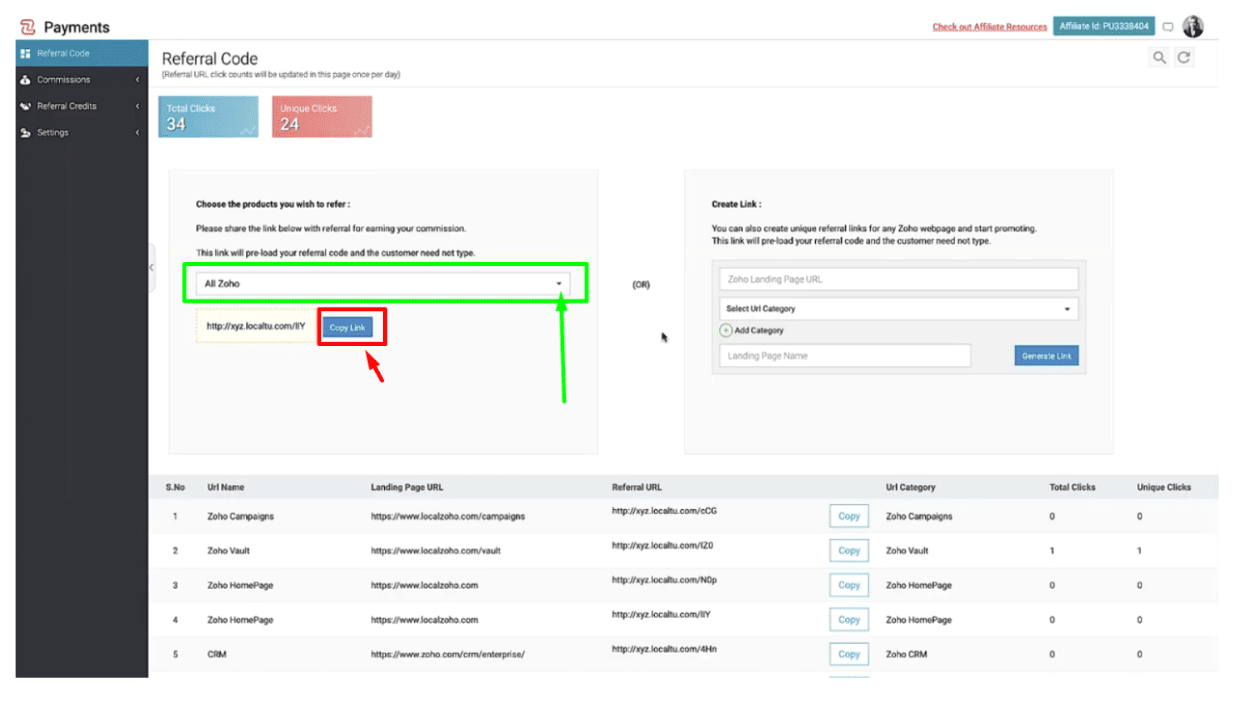Click the referral URL http://xyz.localtu.com/N0p
The width and height of the screenshot is (1244, 705).
[x=665, y=580]
